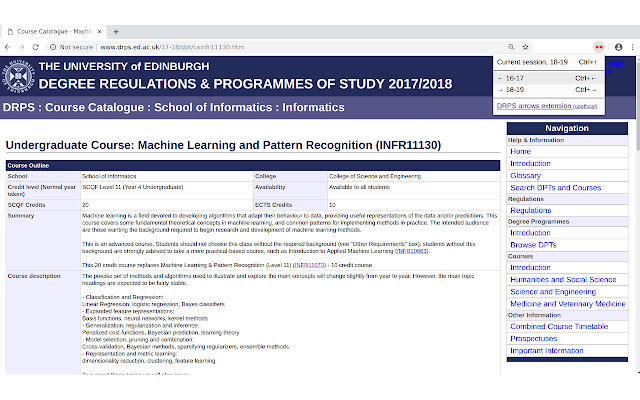The height and width of the screenshot is (400, 640).
Task: Bookmark this page with the star icon
Action: pos(525,47)
